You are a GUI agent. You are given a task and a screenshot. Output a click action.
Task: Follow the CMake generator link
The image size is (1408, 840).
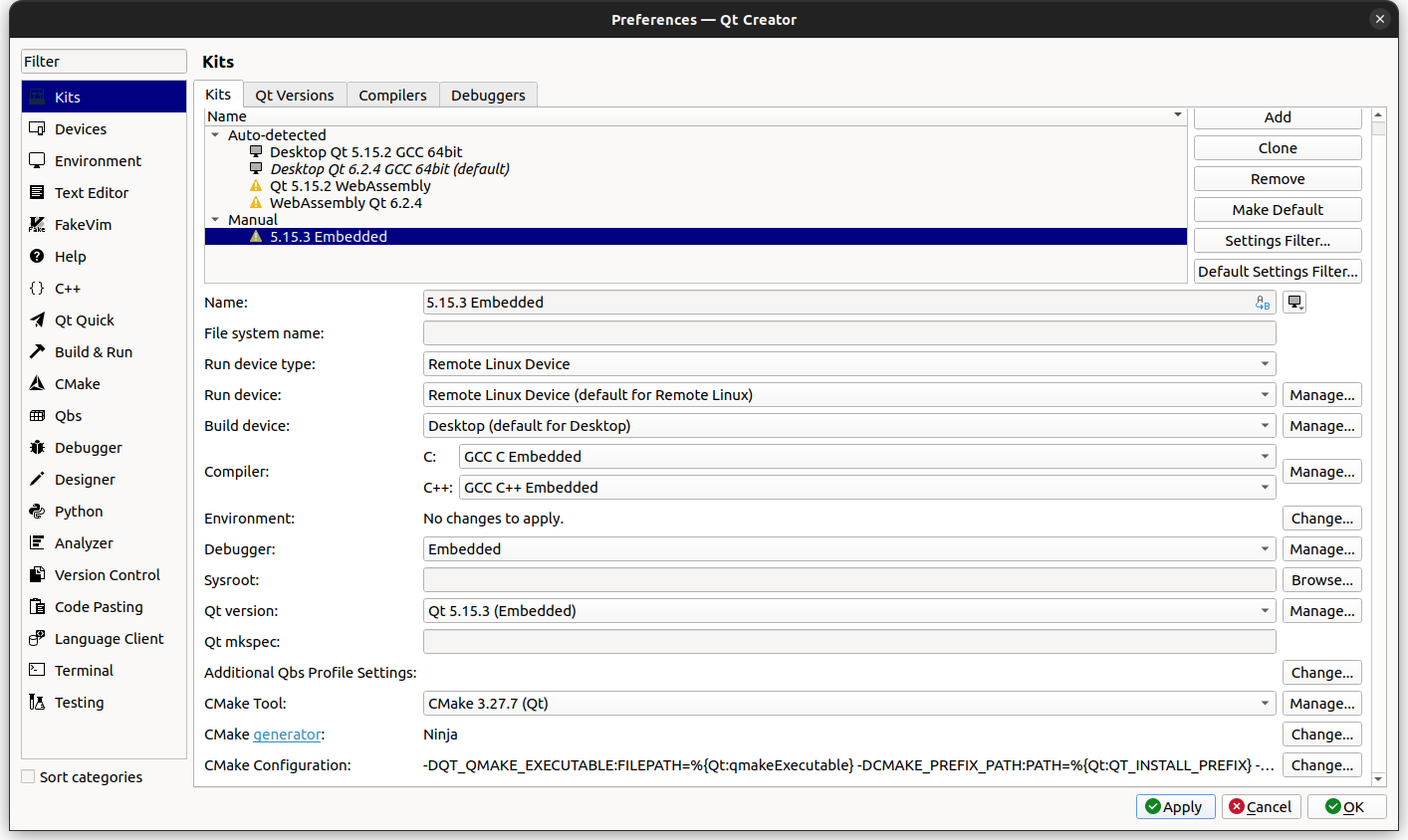pyautogui.click(x=287, y=735)
